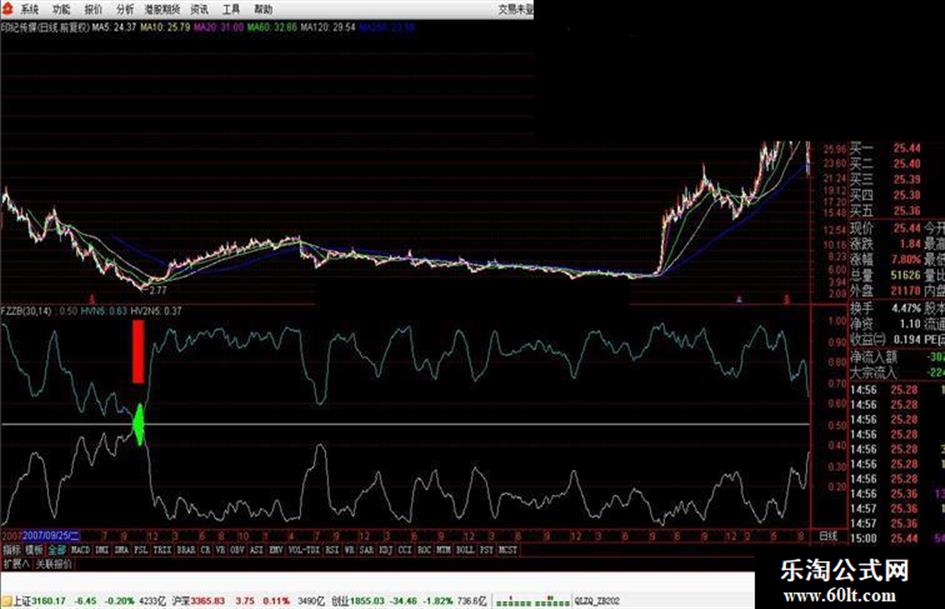The image size is (945, 609).
Task: Select the KDJ indicator tab
Action: point(386,550)
